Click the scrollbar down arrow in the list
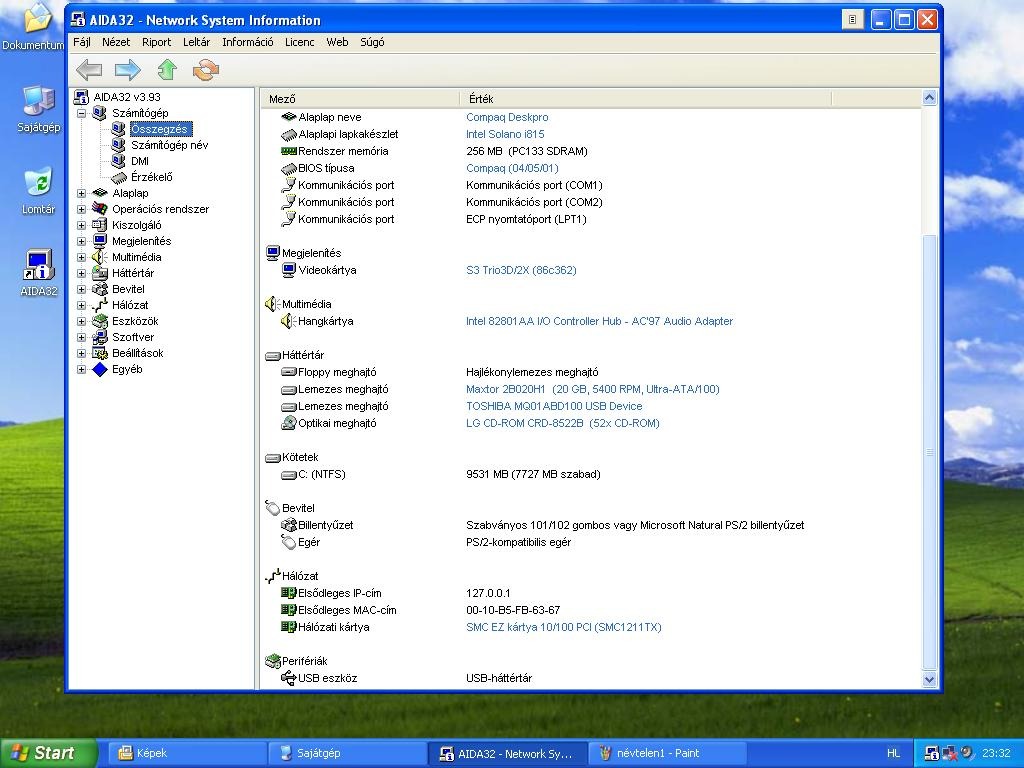 click(x=929, y=679)
